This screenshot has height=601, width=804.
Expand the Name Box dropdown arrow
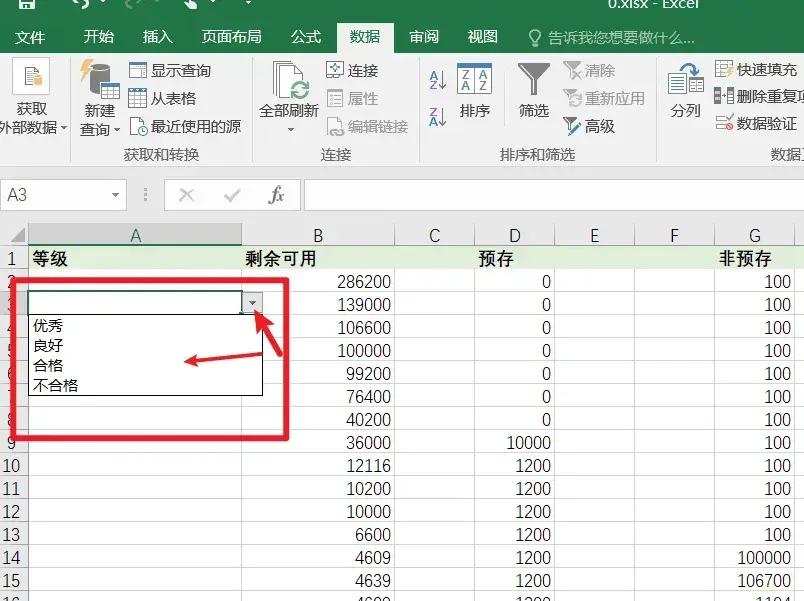click(x=115, y=195)
